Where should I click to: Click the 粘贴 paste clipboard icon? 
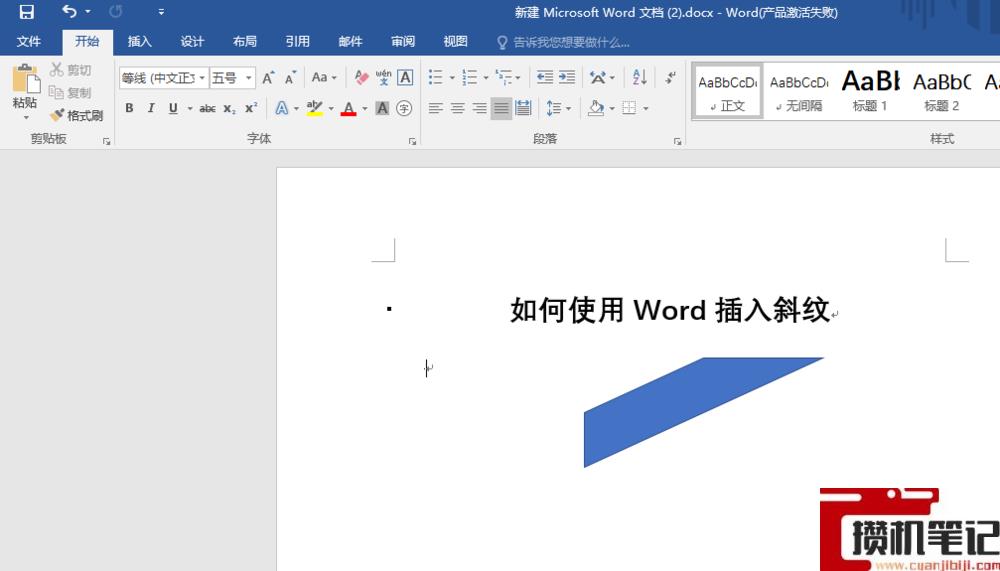click(26, 78)
